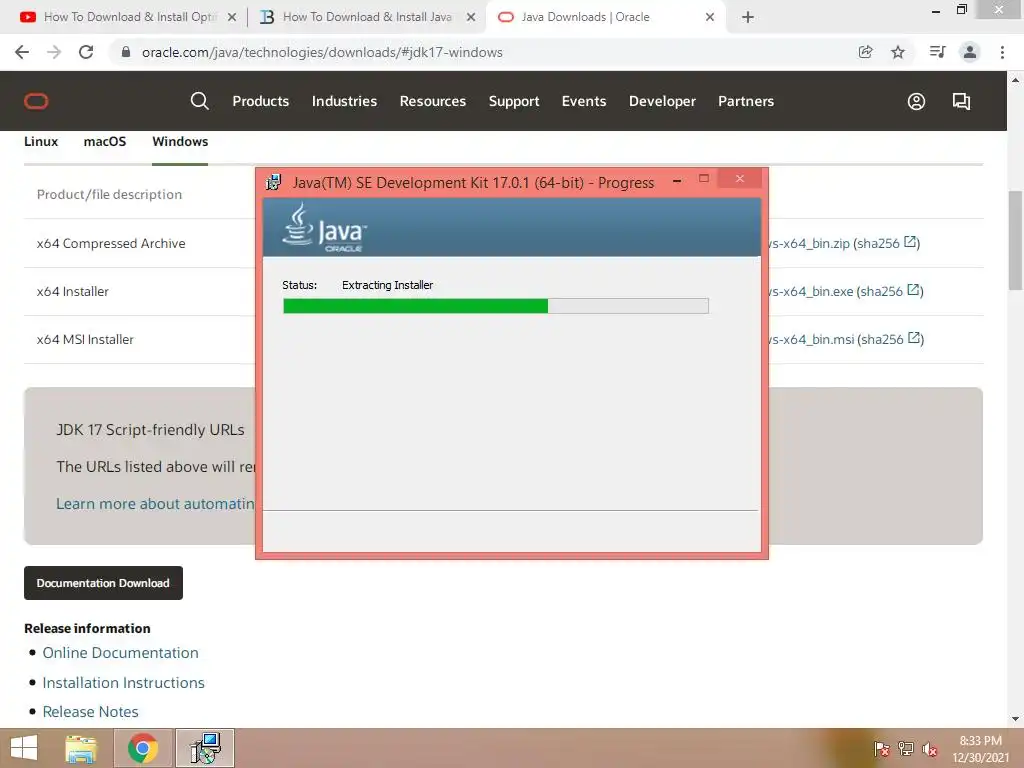The image size is (1024, 768).
Task: Select the macOS platform tab
Action: pyautogui.click(x=105, y=142)
